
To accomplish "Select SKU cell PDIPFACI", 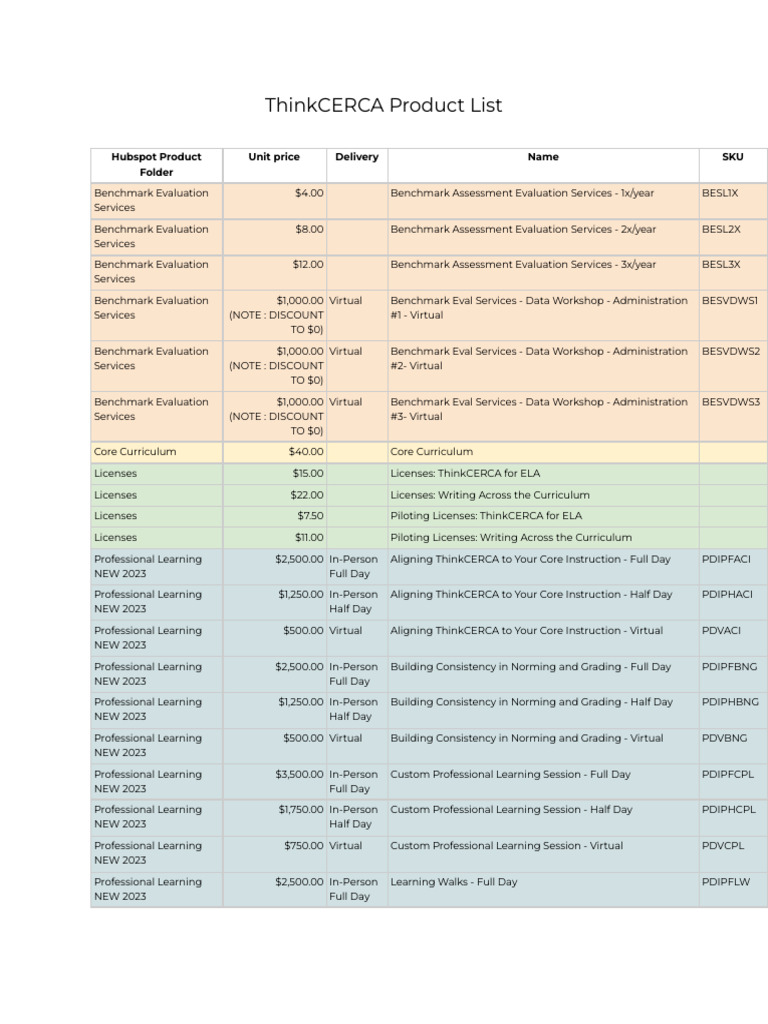I will pos(733,566).
